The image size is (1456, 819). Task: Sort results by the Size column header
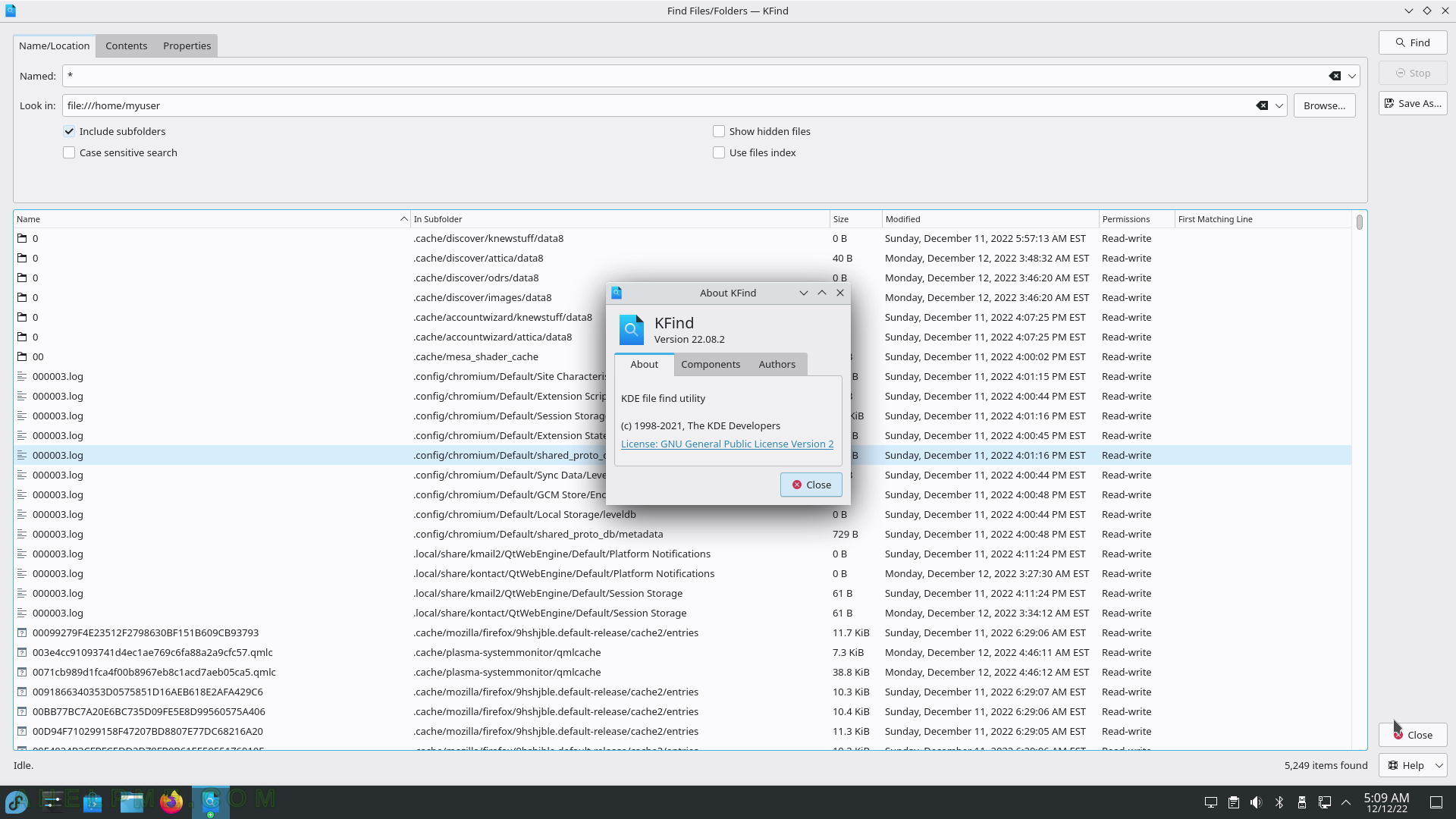pyautogui.click(x=855, y=219)
